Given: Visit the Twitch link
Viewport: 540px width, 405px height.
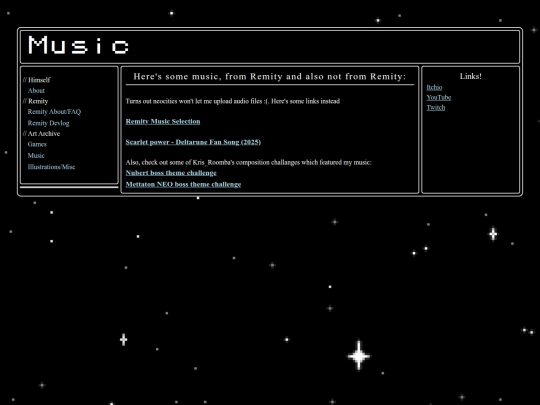Looking at the screenshot, I should click(x=436, y=107).
